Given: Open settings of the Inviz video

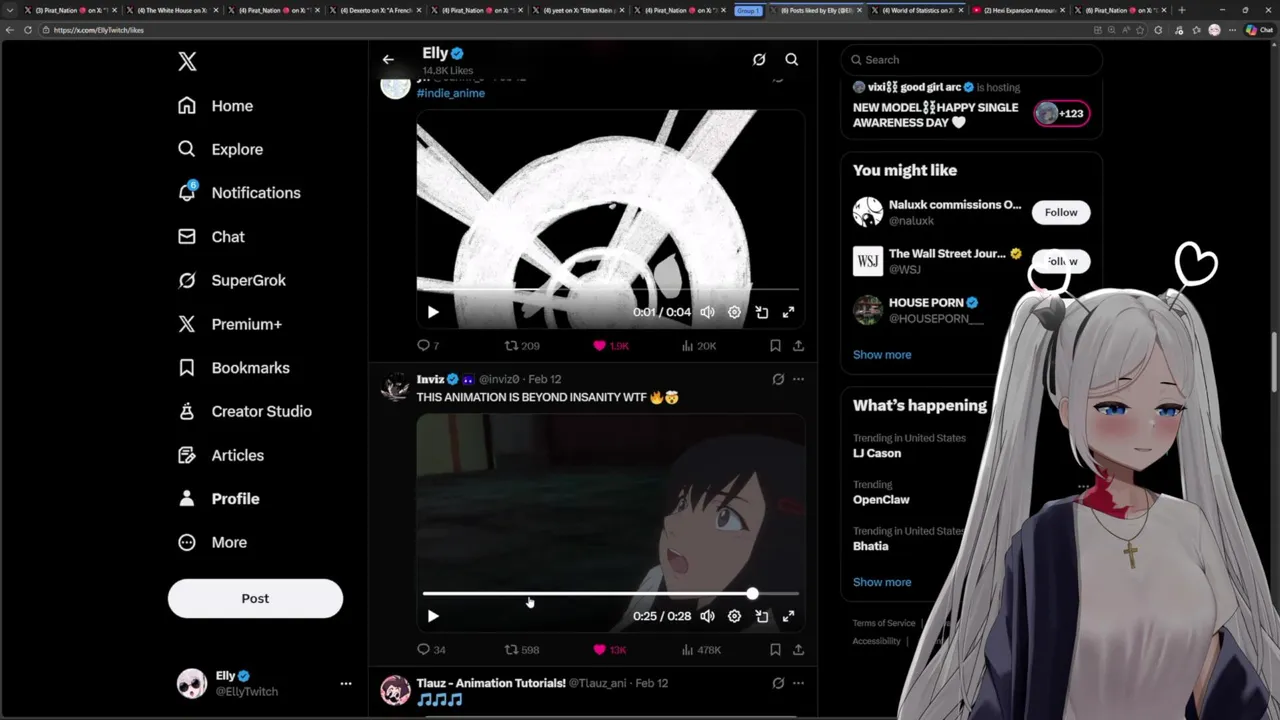Looking at the screenshot, I should (x=734, y=616).
